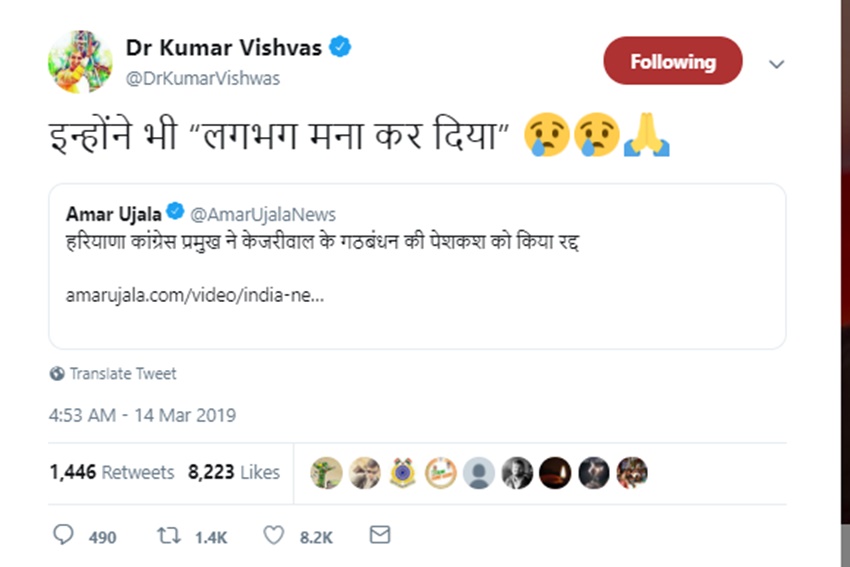850x567 pixels.
Task: Click Dr Kumar Vishvas verified badge
Action: point(341,47)
